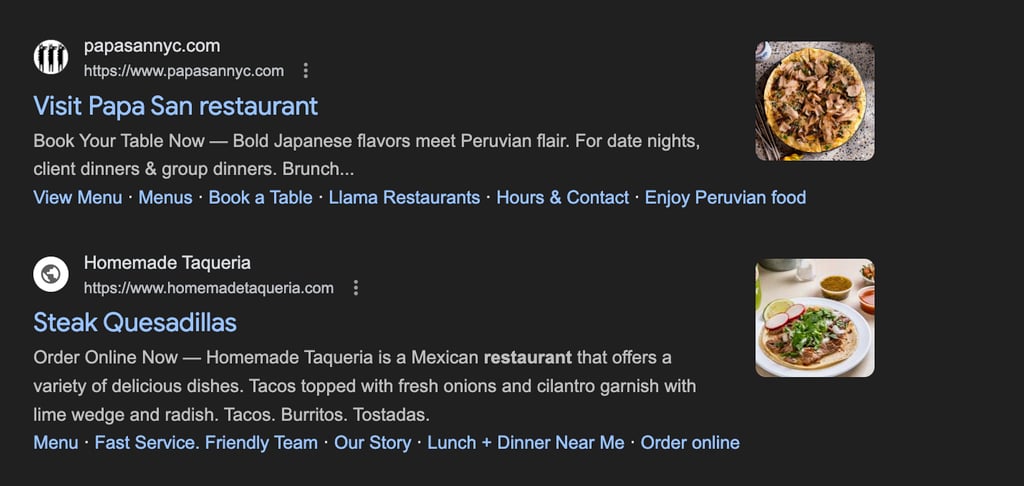
Task: Click Fast Service. Friendly Team link
Action: tap(206, 442)
